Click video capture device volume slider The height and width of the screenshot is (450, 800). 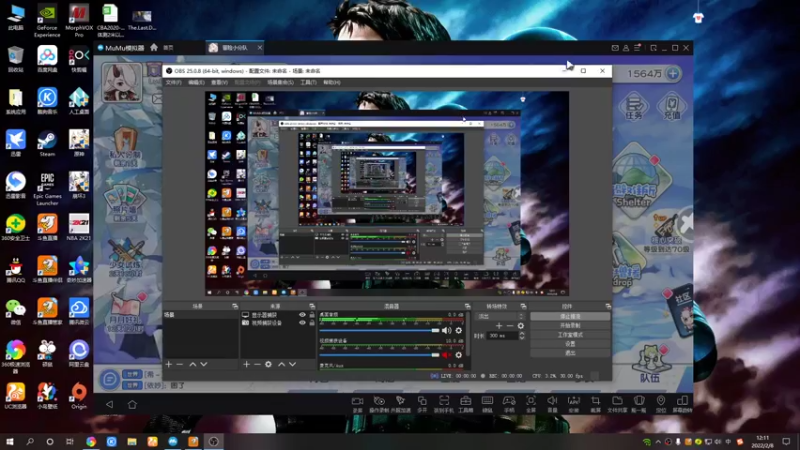pyautogui.click(x=379, y=355)
